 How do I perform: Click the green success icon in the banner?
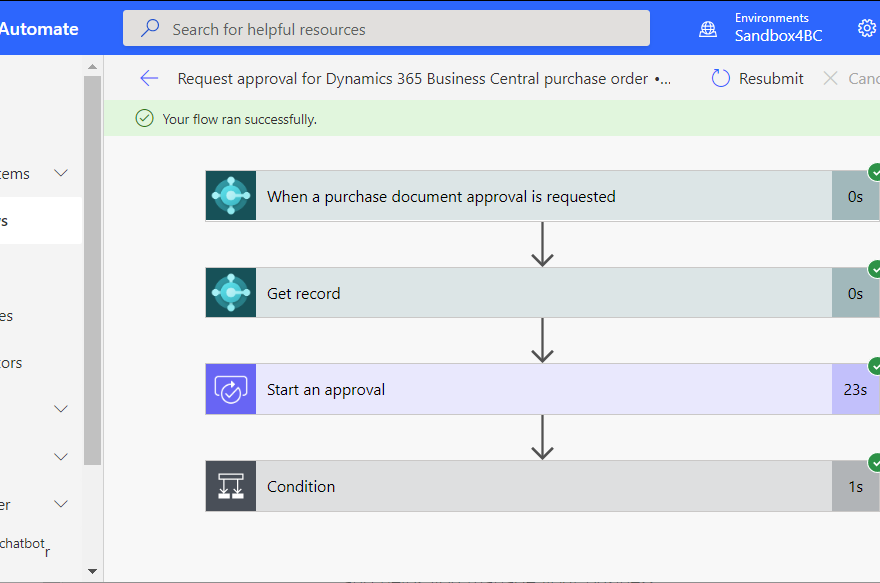(x=145, y=118)
